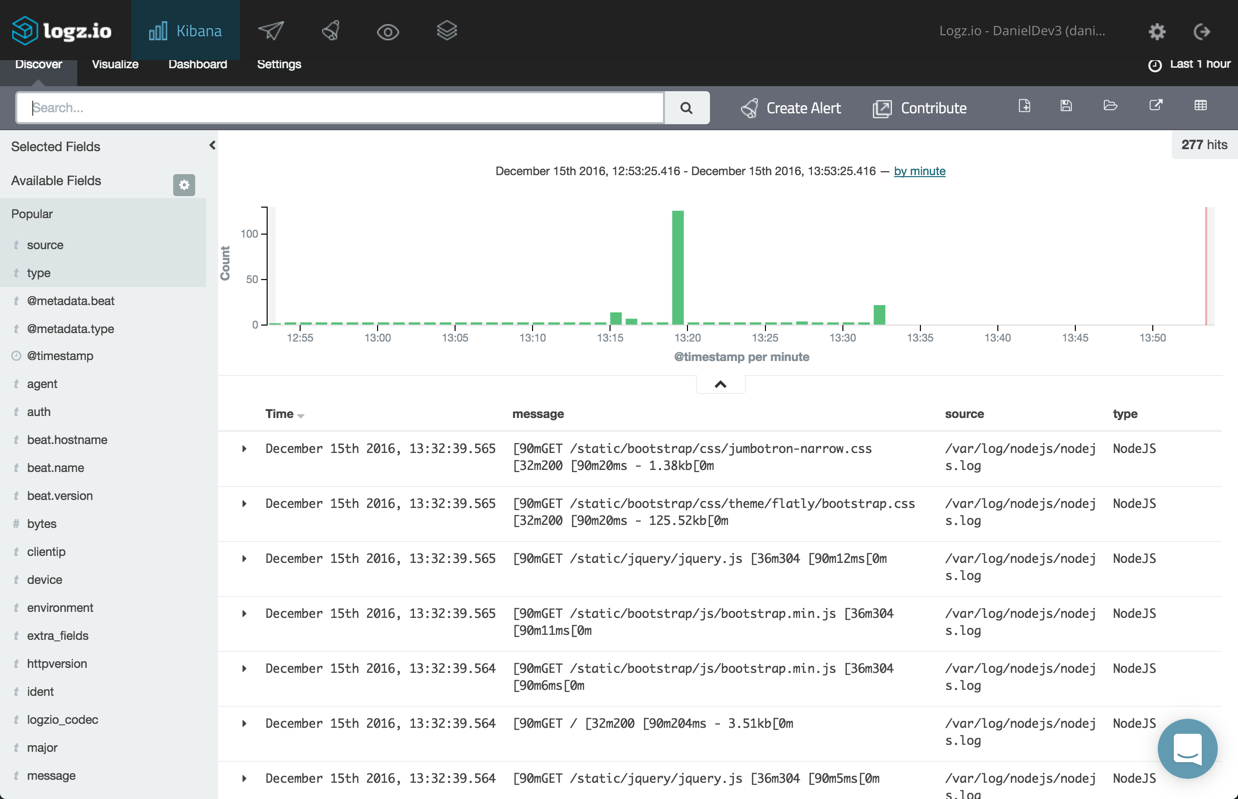
Task: Expand the first log row with jumbotron-narrow.css
Action: click(x=244, y=449)
